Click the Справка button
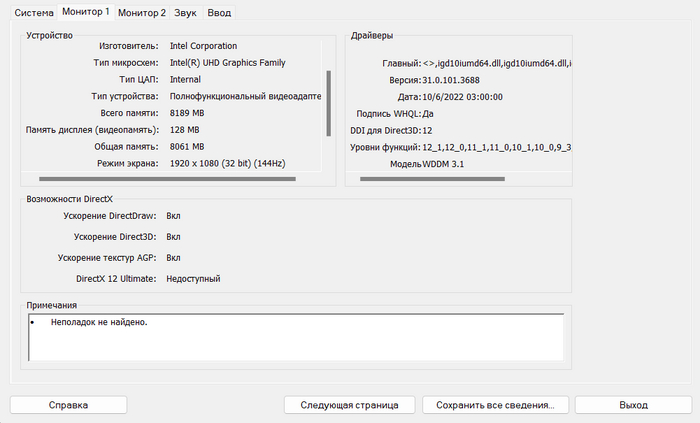Screen dimensions: 700x423 pyautogui.click(x=68, y=405)
